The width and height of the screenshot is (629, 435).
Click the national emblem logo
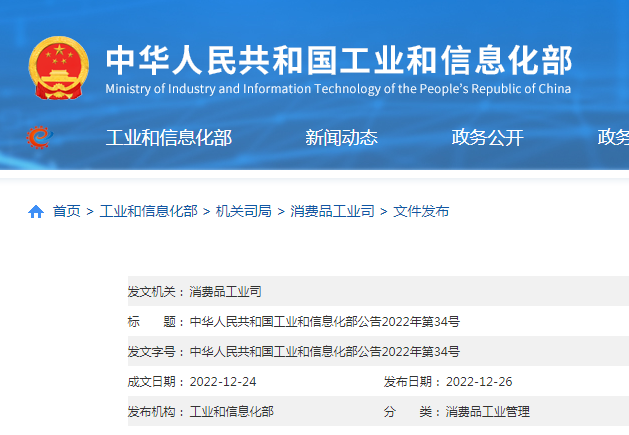click(x=59, y=68)
